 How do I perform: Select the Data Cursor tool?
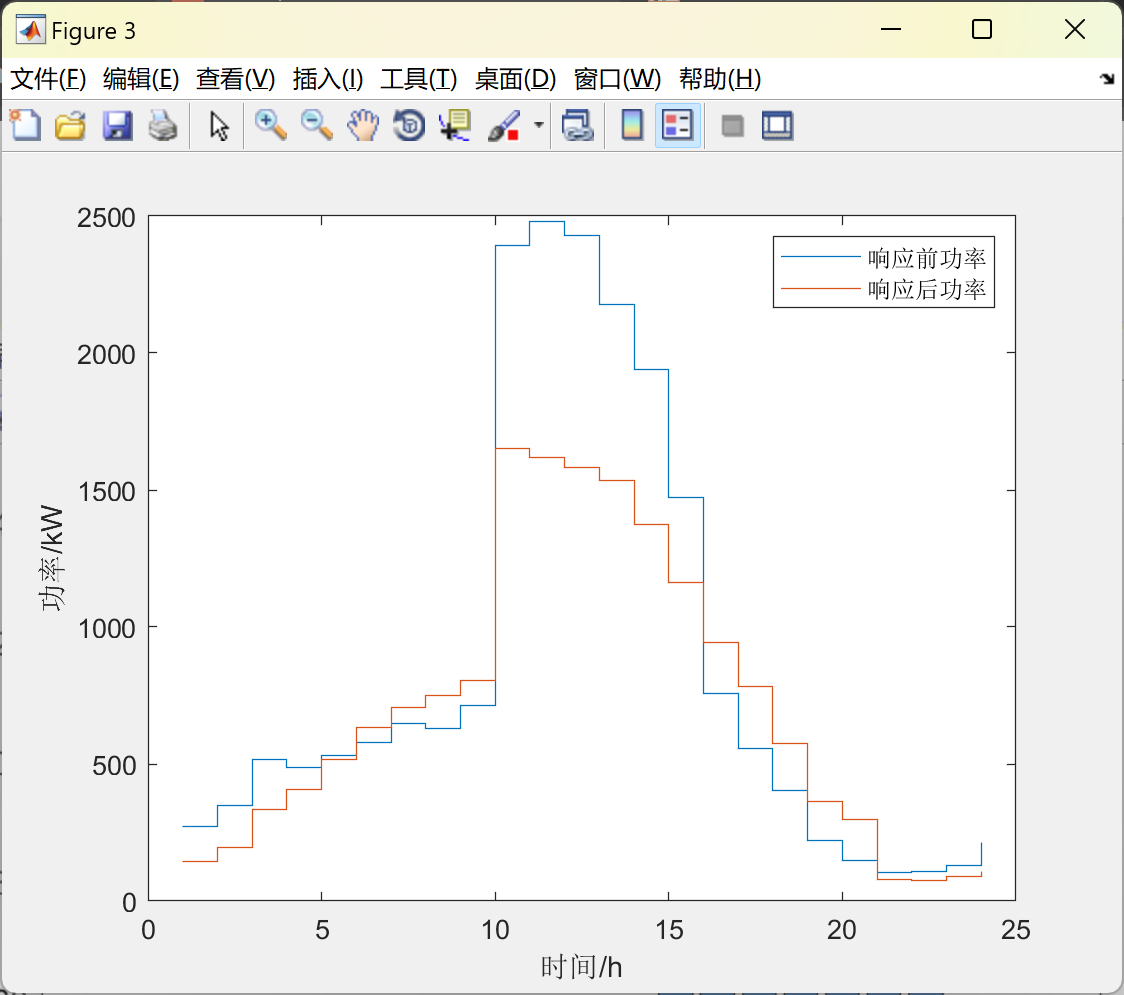coord(455,125)
